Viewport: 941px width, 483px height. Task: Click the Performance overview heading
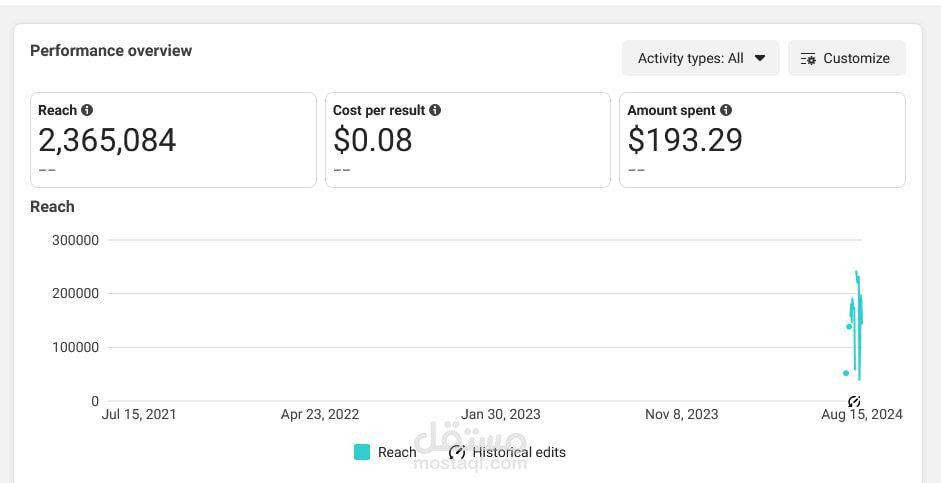click(x=111, y=51)
